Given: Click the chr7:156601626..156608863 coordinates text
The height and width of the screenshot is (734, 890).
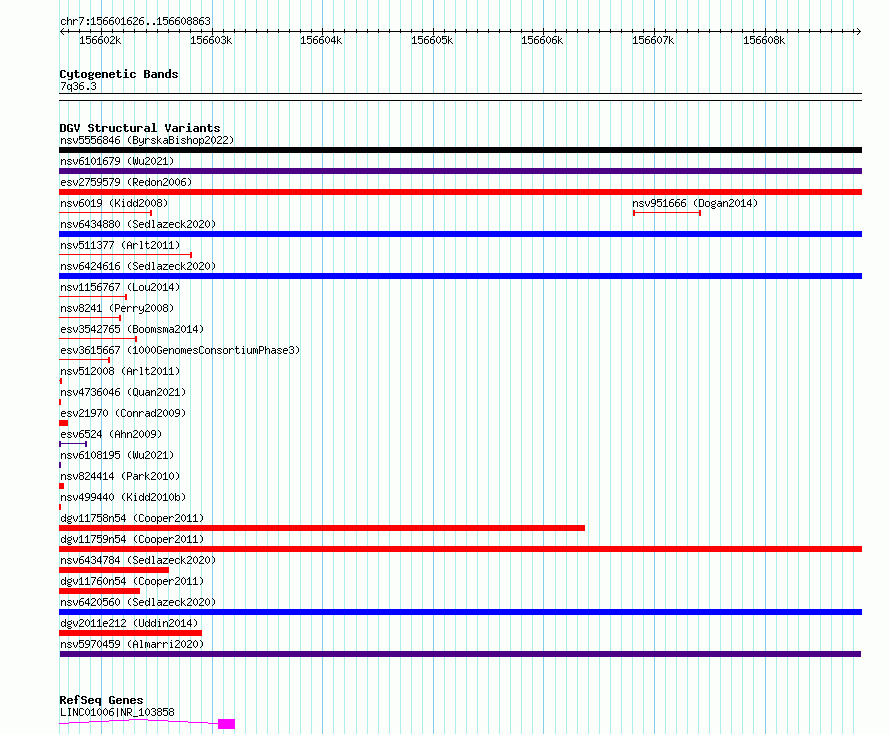Looking at the screenshot, I should coord(135,22).
